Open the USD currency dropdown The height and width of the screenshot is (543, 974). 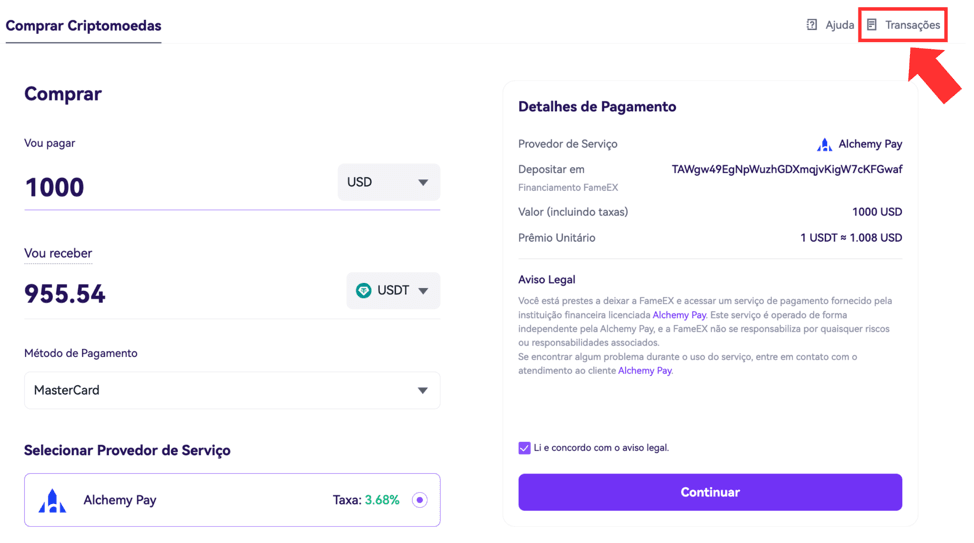click(389, 182)
